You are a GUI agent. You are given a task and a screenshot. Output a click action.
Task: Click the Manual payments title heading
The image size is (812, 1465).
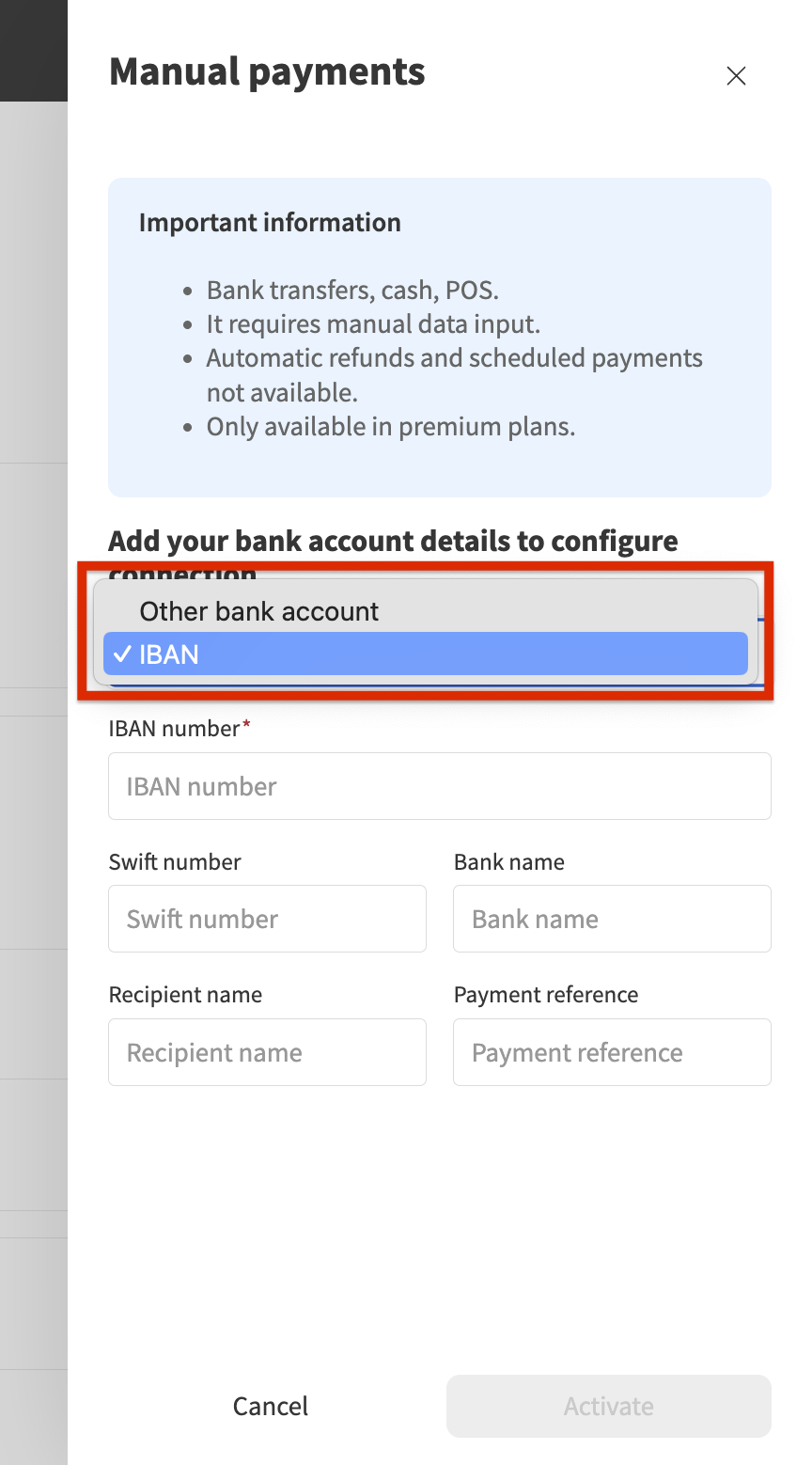coord(267,72)
